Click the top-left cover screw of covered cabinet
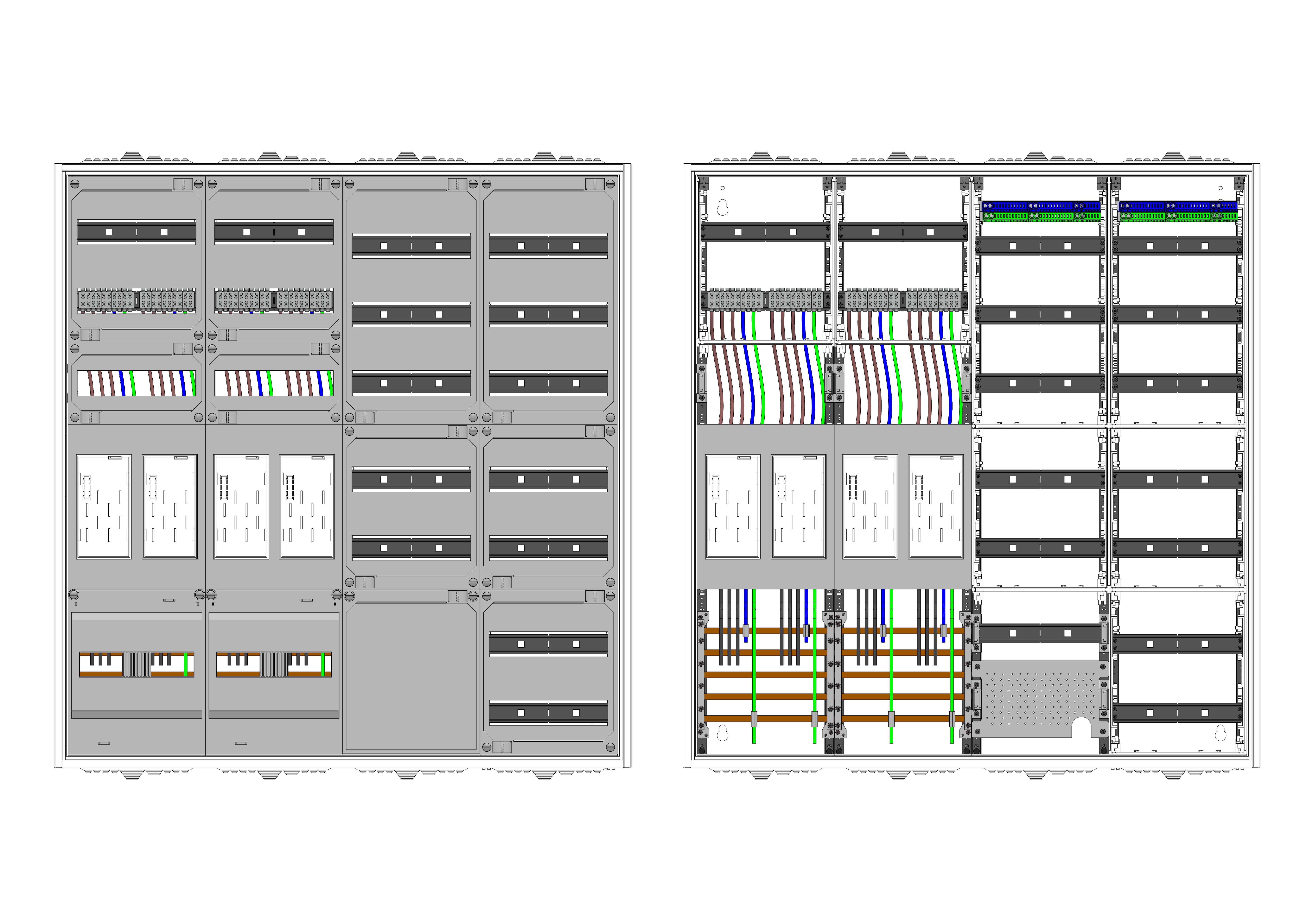Viewport: 1307px width, 924px height. coord(75,184)
